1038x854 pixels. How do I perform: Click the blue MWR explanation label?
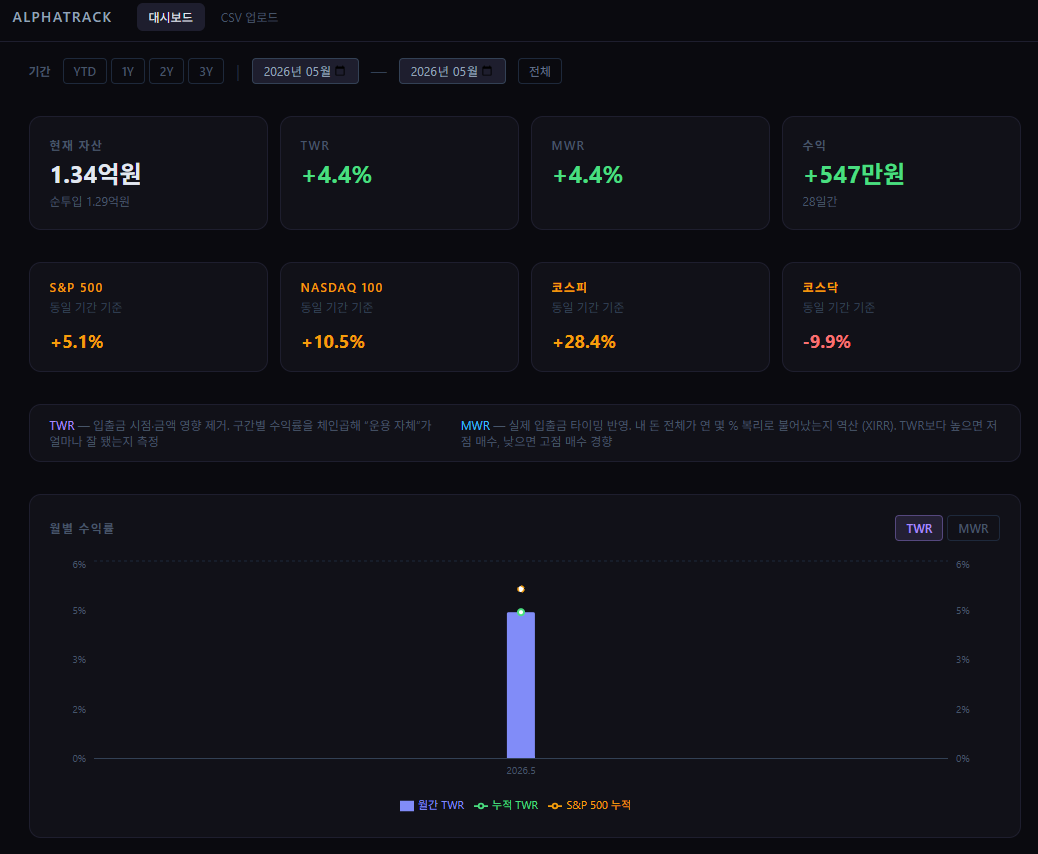(475, 426)
